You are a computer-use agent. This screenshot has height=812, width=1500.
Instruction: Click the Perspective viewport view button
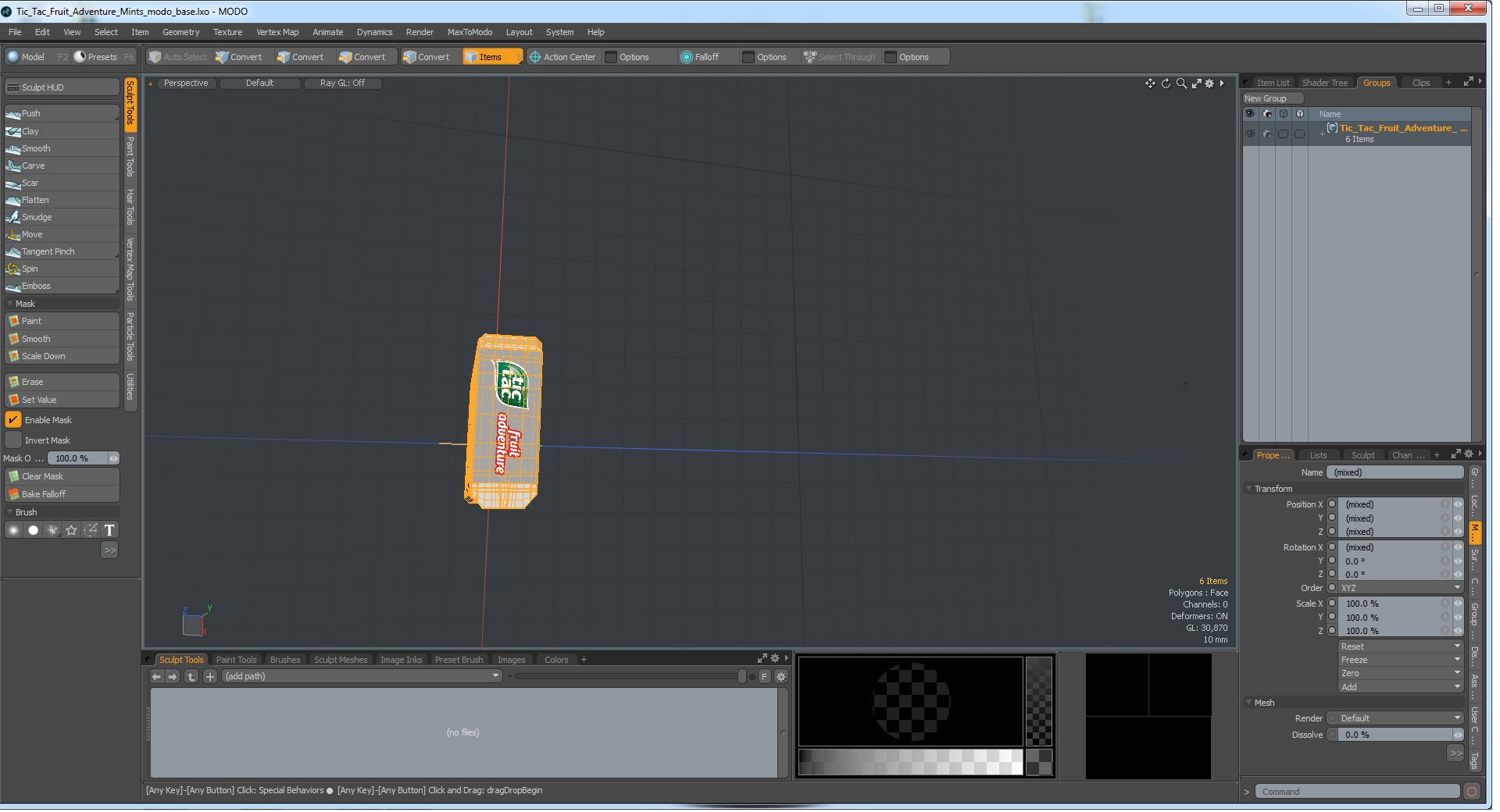pyautogui.click(x=186, y=84)
